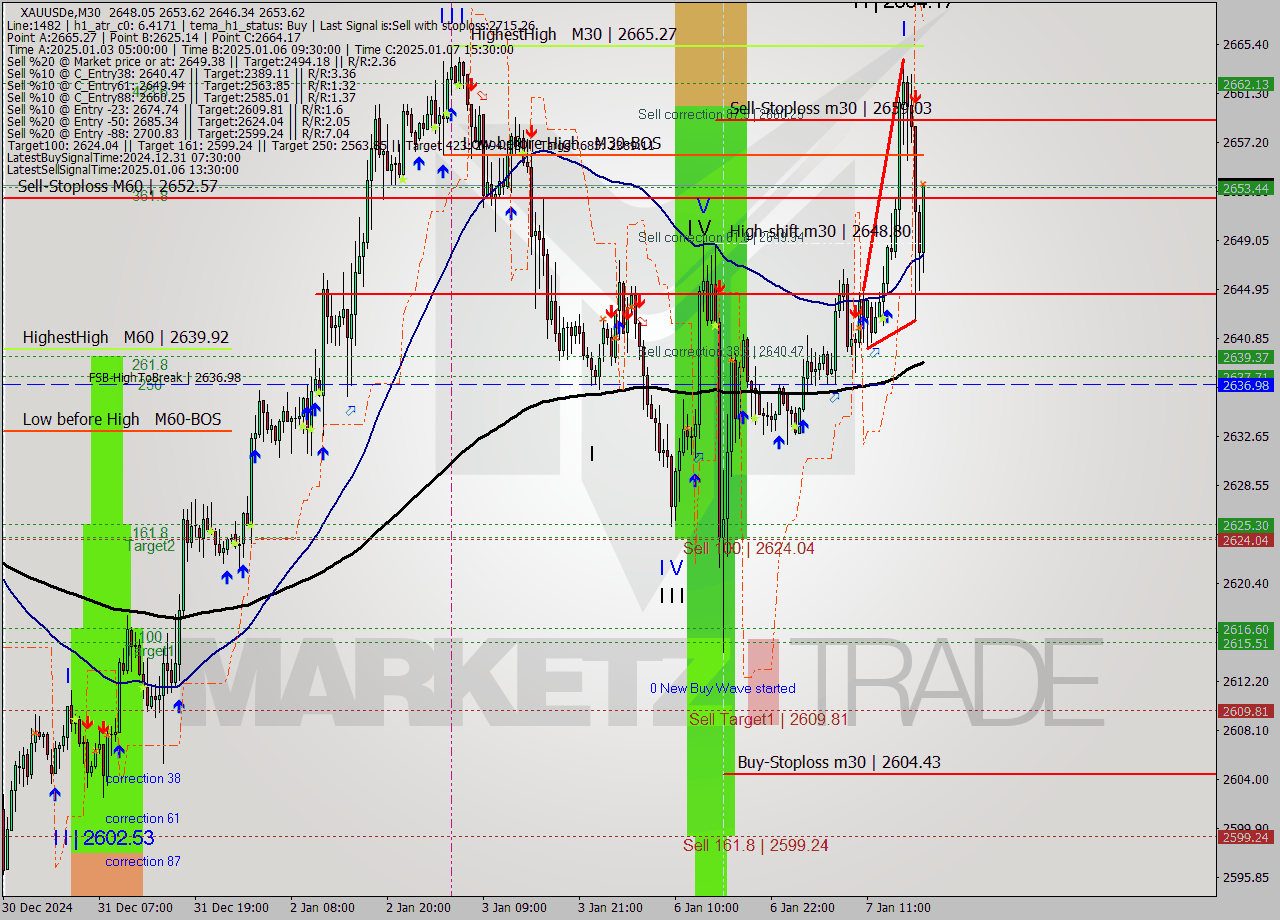Click the green 2616.60 price tag
This screenshot has height=920, width=1280.
[1244, 629]
